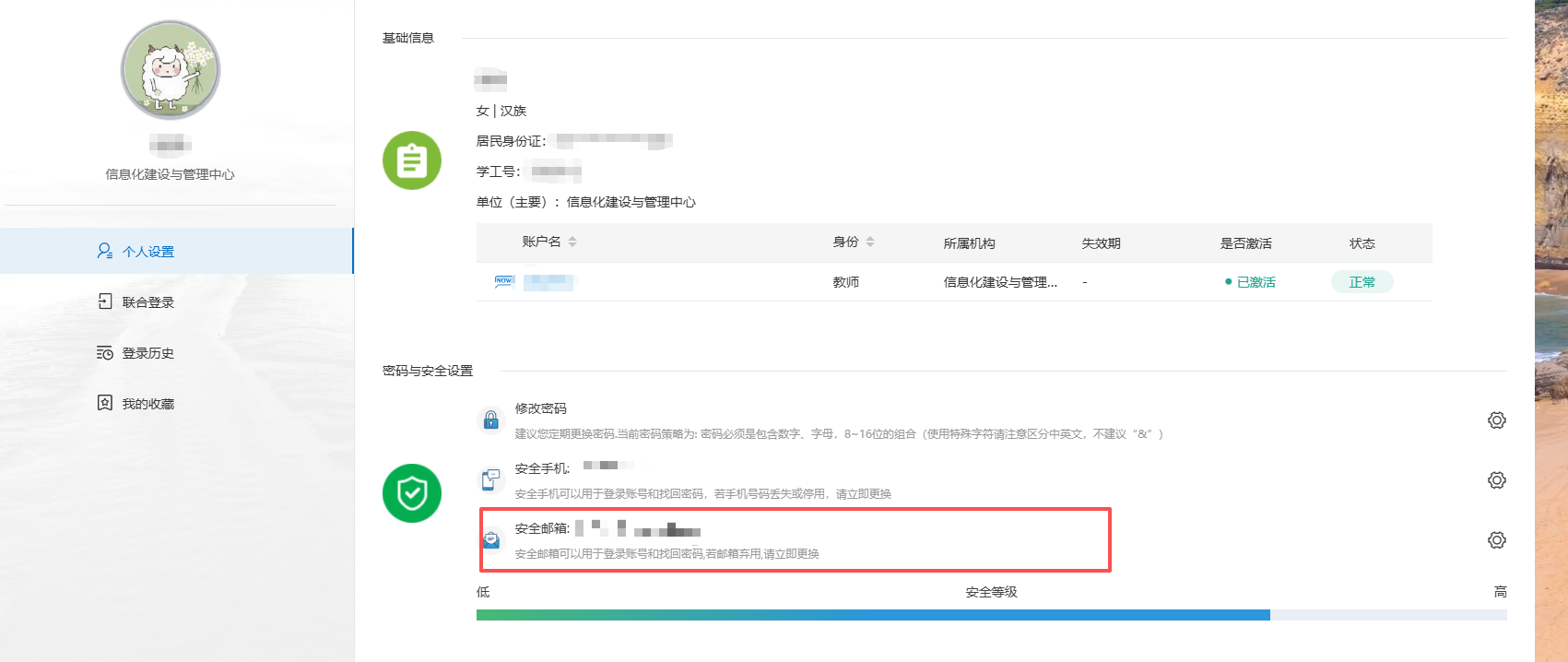Click the sheep profile avatar picture
The image size is (1568, 662).
[171, 70]
